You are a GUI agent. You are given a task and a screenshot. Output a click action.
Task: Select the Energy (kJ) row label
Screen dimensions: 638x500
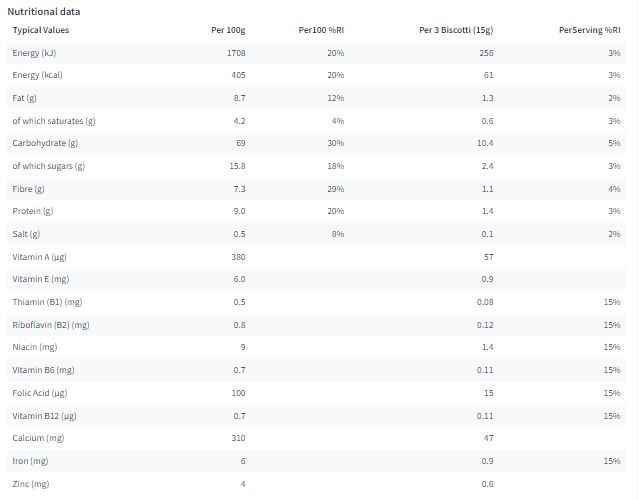pyautogui.click(x=34, y=53)
